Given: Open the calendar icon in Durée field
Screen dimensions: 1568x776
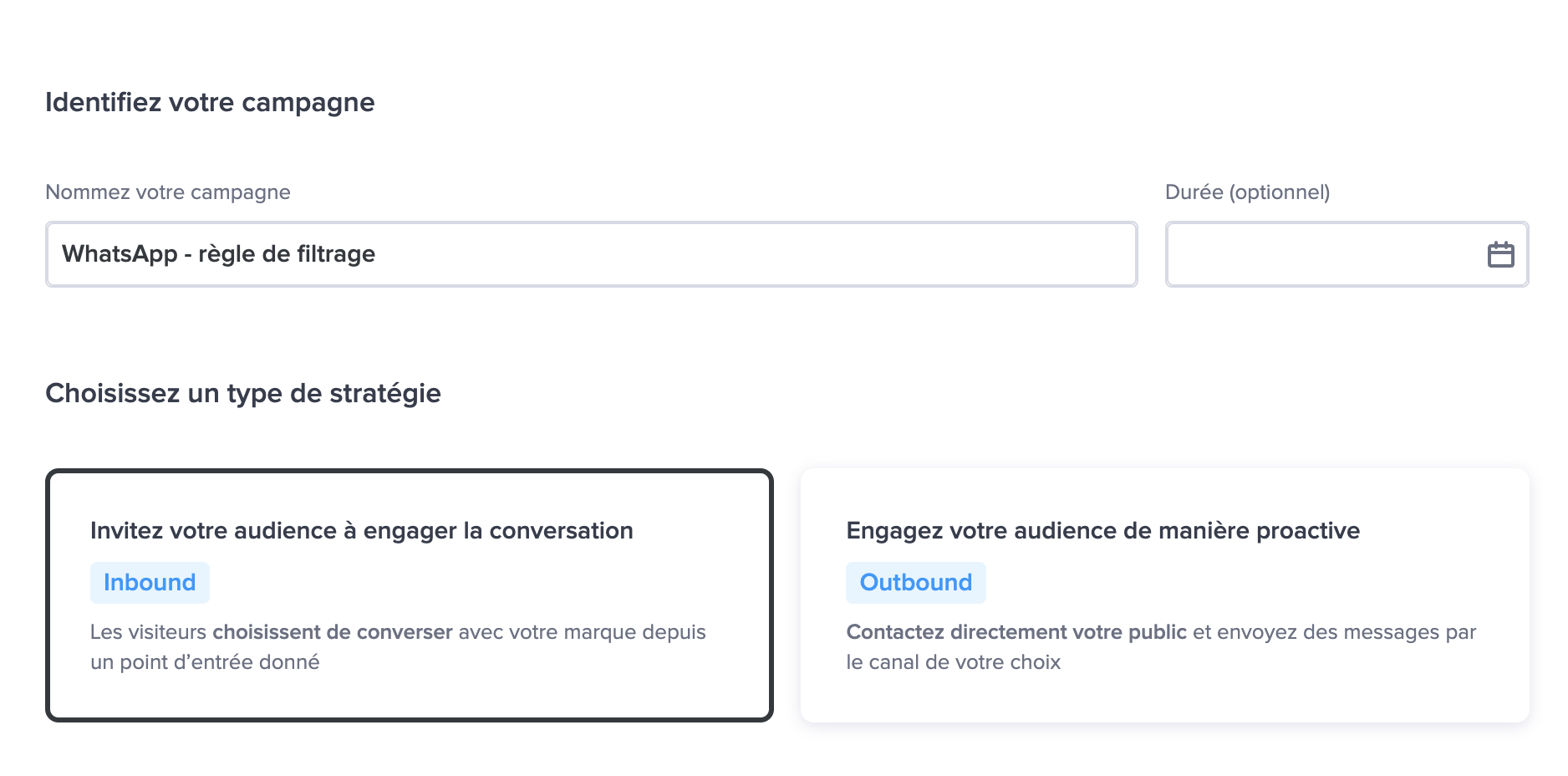Looking at the screenshot, I should point(1500,254).
